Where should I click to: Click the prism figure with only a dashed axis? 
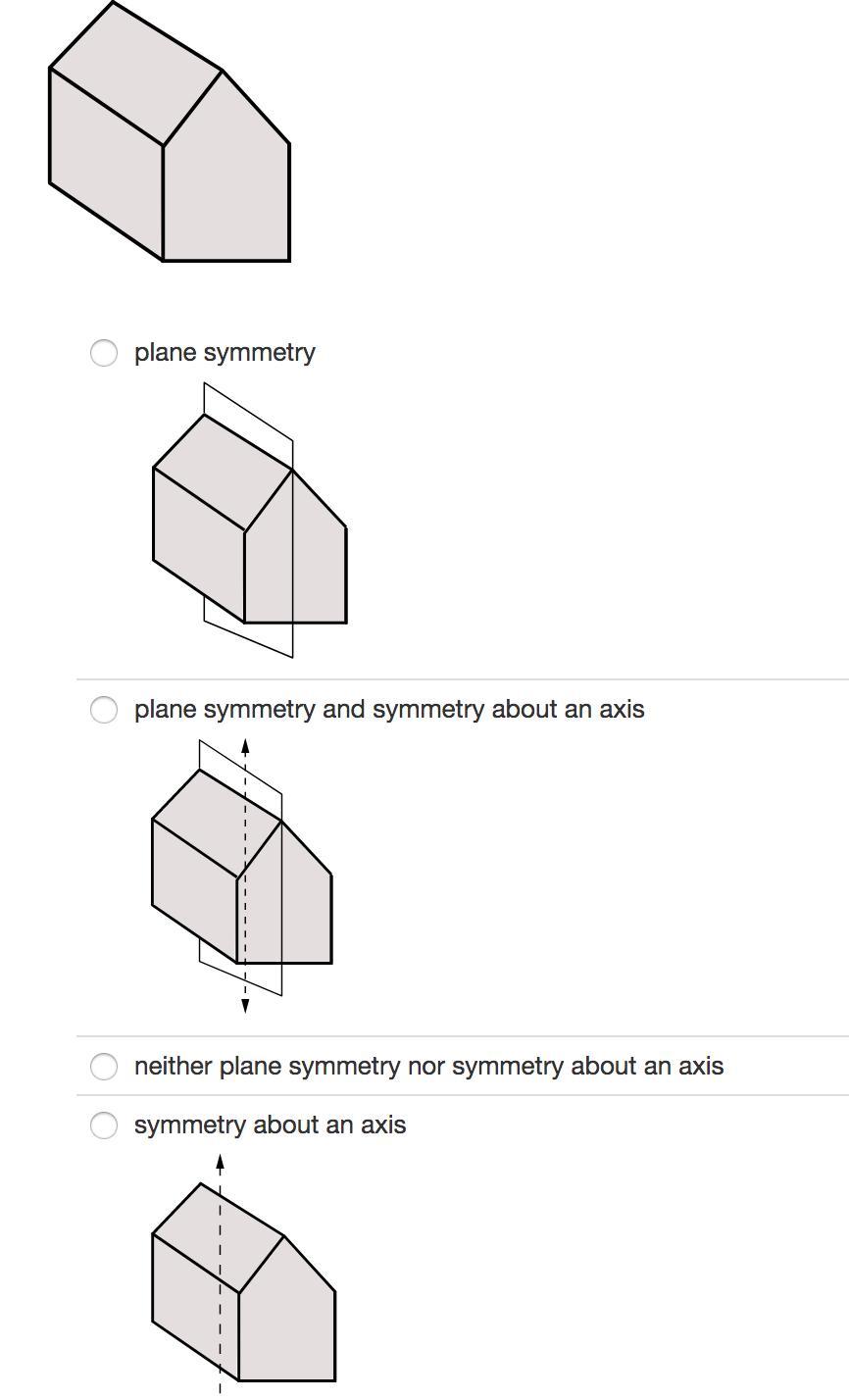(244, 1275)
